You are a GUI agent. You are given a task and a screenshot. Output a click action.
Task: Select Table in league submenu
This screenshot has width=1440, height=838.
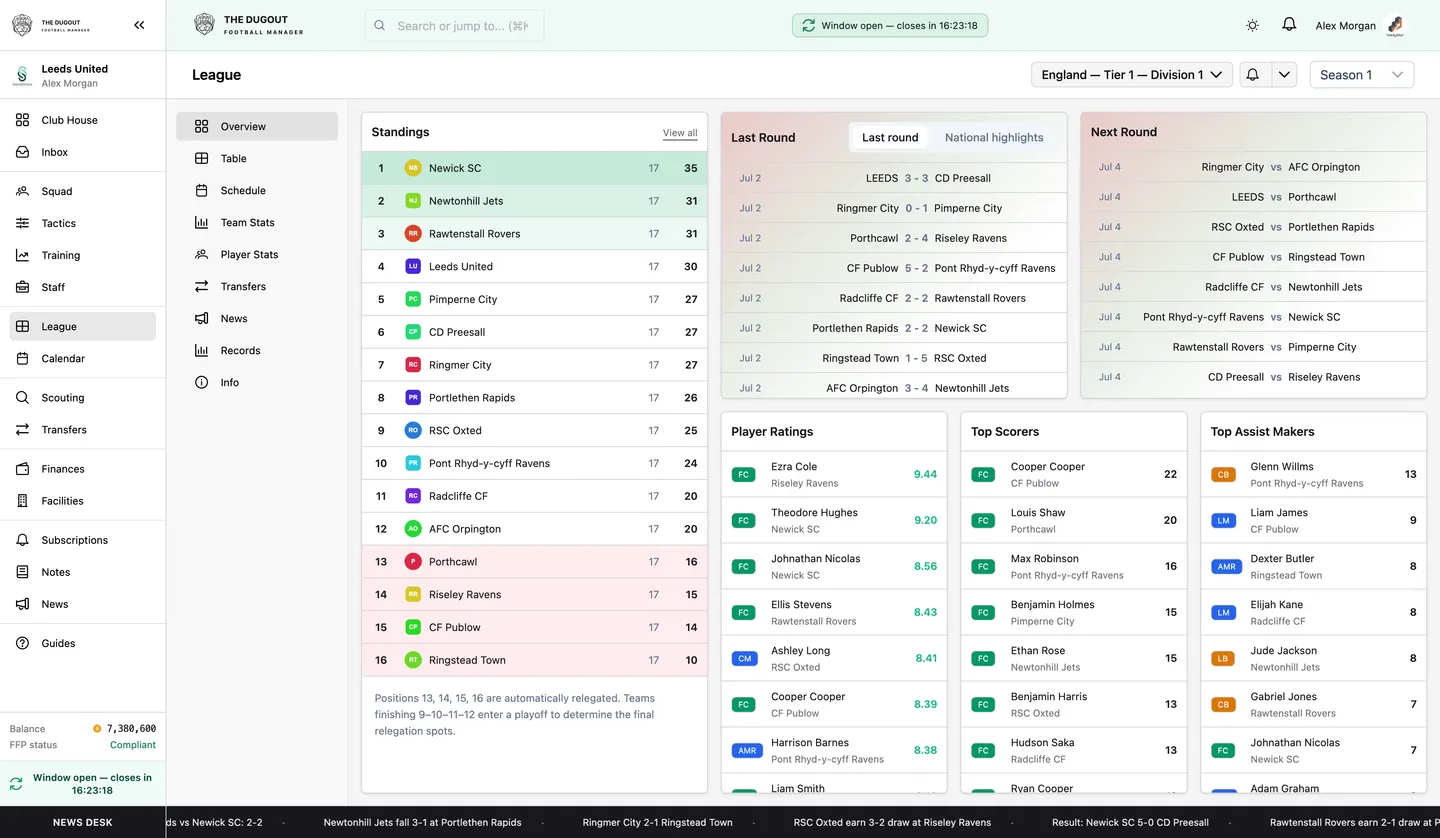tap(257, 158)
